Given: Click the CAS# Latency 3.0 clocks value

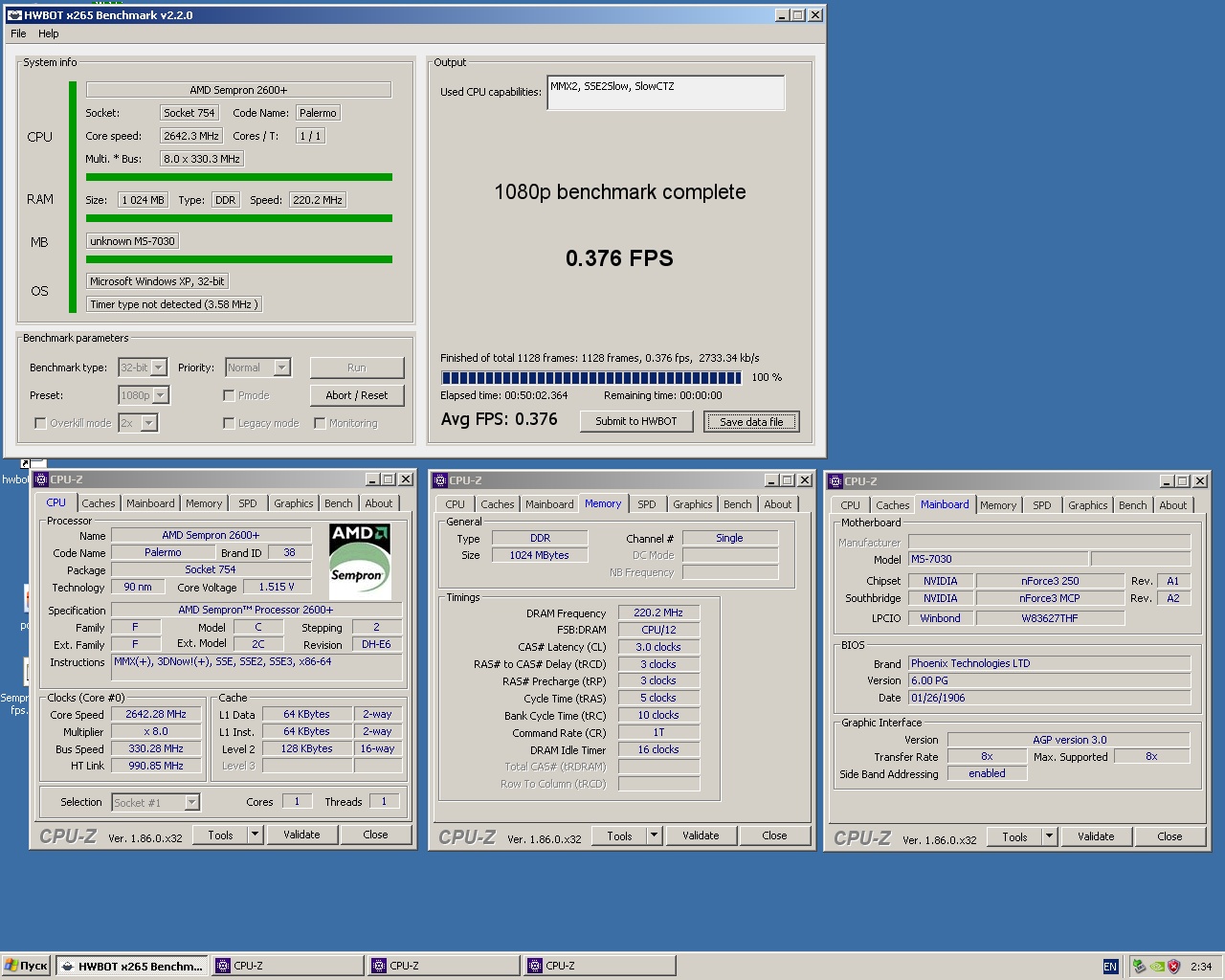Looking at the screenshot, I should pyautogui.click(x=658, y=647).
